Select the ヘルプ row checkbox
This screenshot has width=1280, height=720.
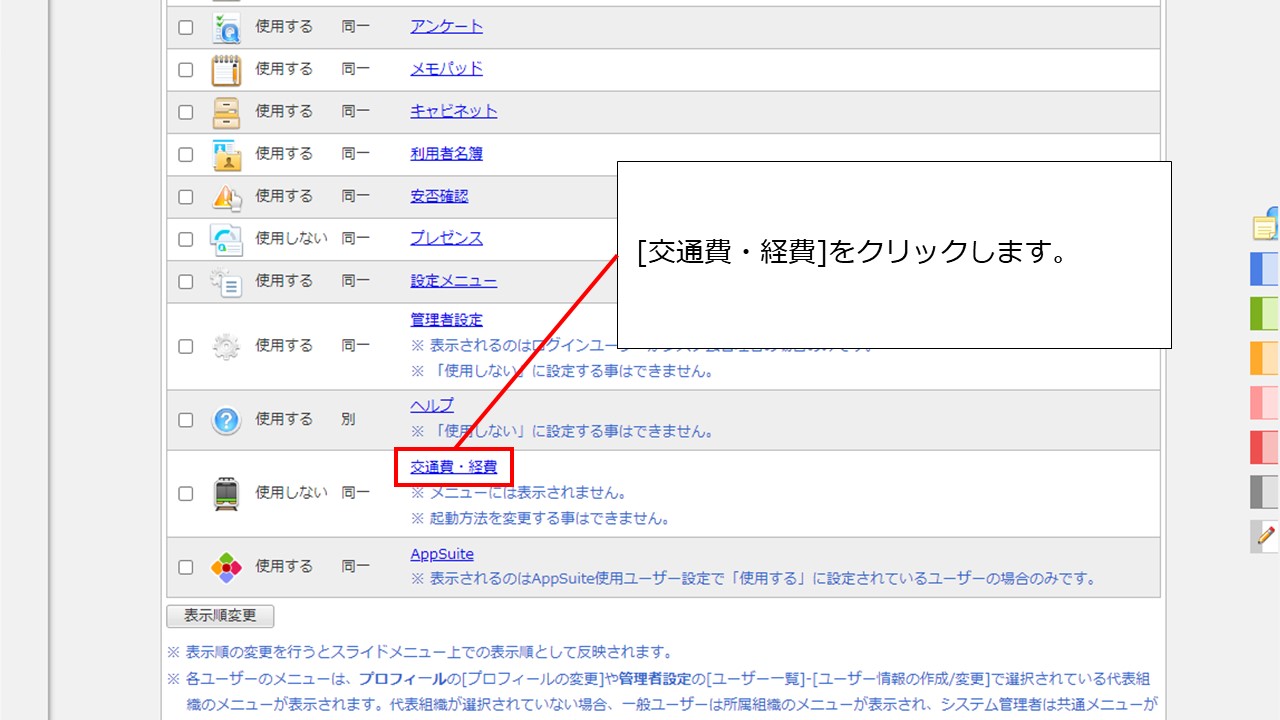[185, 420]
